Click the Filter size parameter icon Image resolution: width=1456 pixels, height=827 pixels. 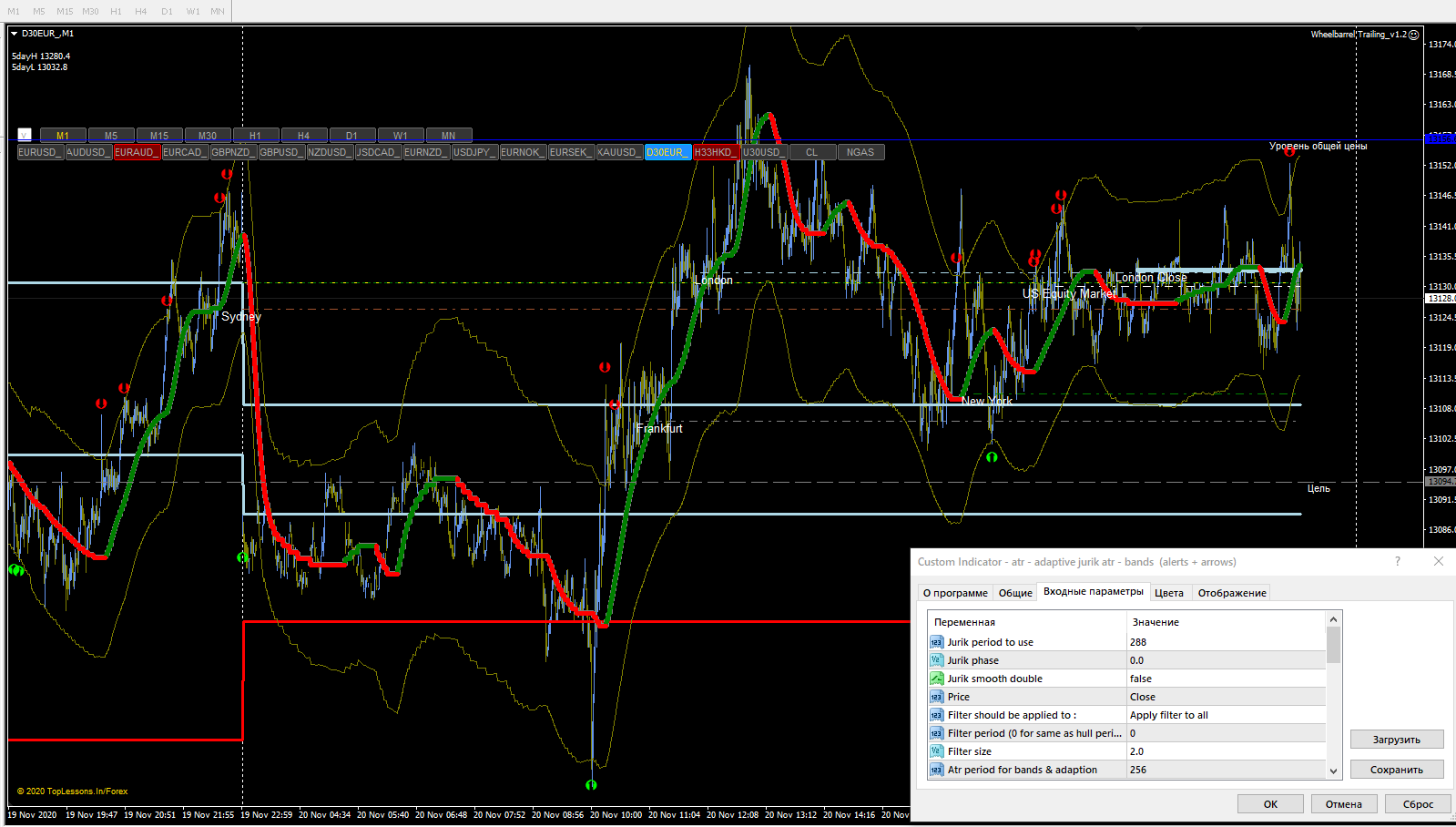tap(936, 751)
